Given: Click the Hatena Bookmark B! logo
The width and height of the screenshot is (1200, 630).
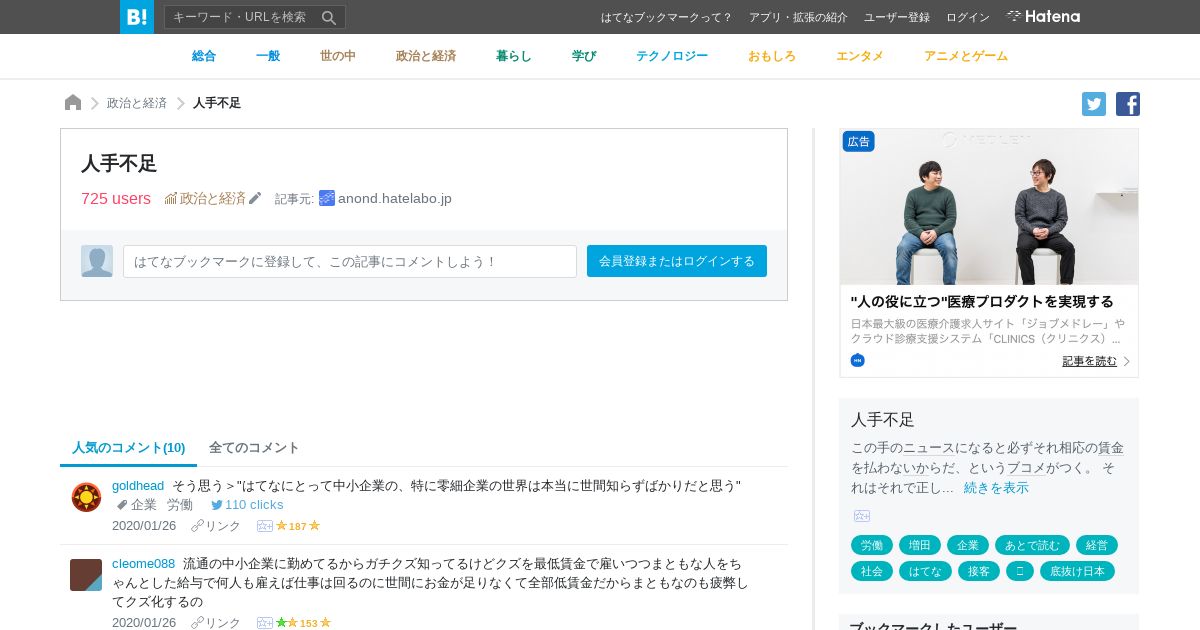Looking at the screenshot, I should coord(137,17).
